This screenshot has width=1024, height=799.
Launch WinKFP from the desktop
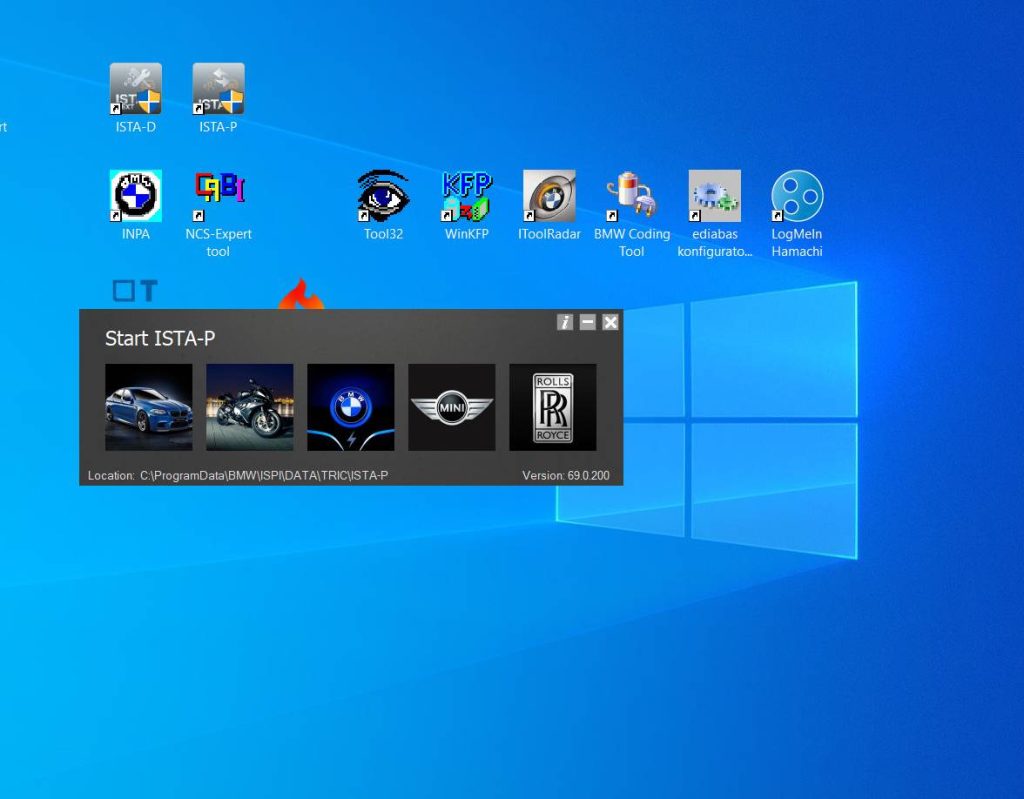tap(466, 205)
